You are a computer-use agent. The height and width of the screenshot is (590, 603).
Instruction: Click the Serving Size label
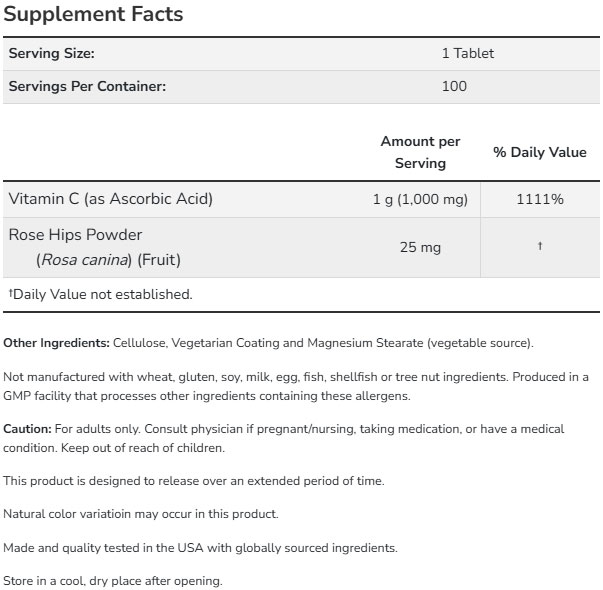pos(52,54)
